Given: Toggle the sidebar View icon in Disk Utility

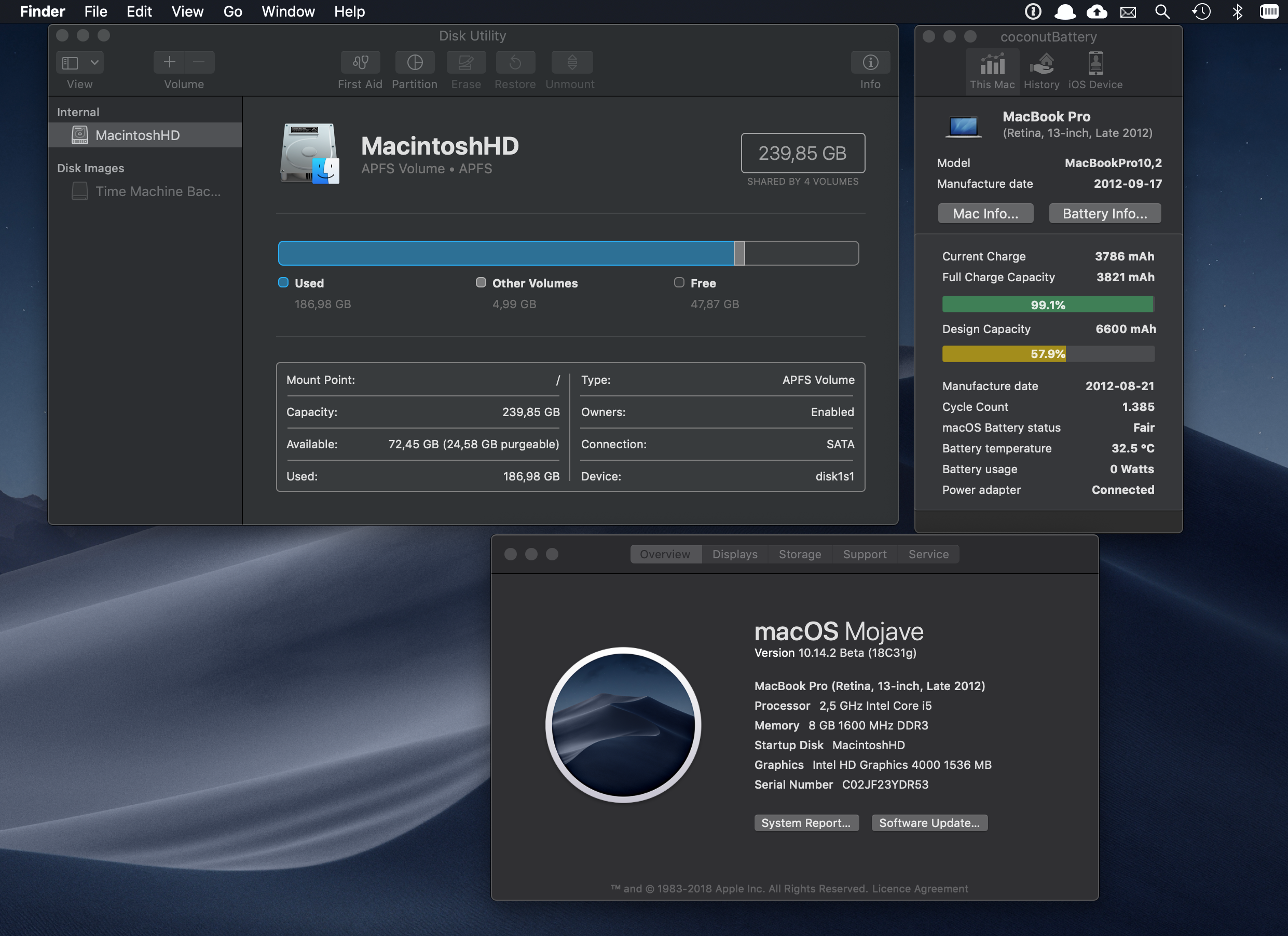Looking at the screenshot, I should coord(70,62).
